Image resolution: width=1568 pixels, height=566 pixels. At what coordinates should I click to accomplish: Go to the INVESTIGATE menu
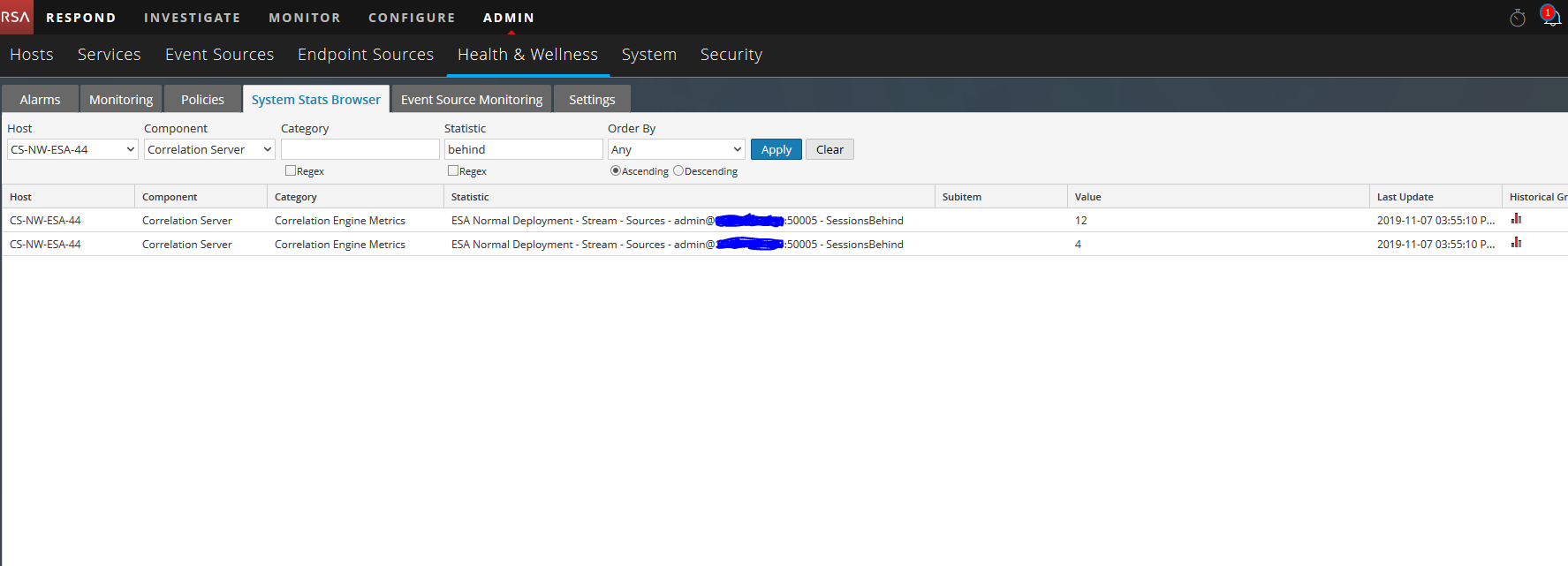(x=192, y=18)
